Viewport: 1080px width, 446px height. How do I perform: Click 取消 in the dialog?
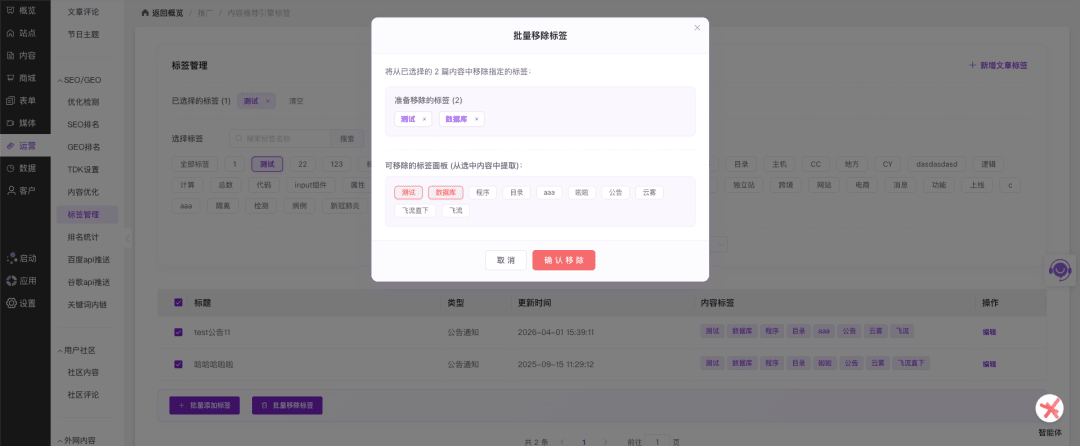pyautogui.click(x=506, y=260)
